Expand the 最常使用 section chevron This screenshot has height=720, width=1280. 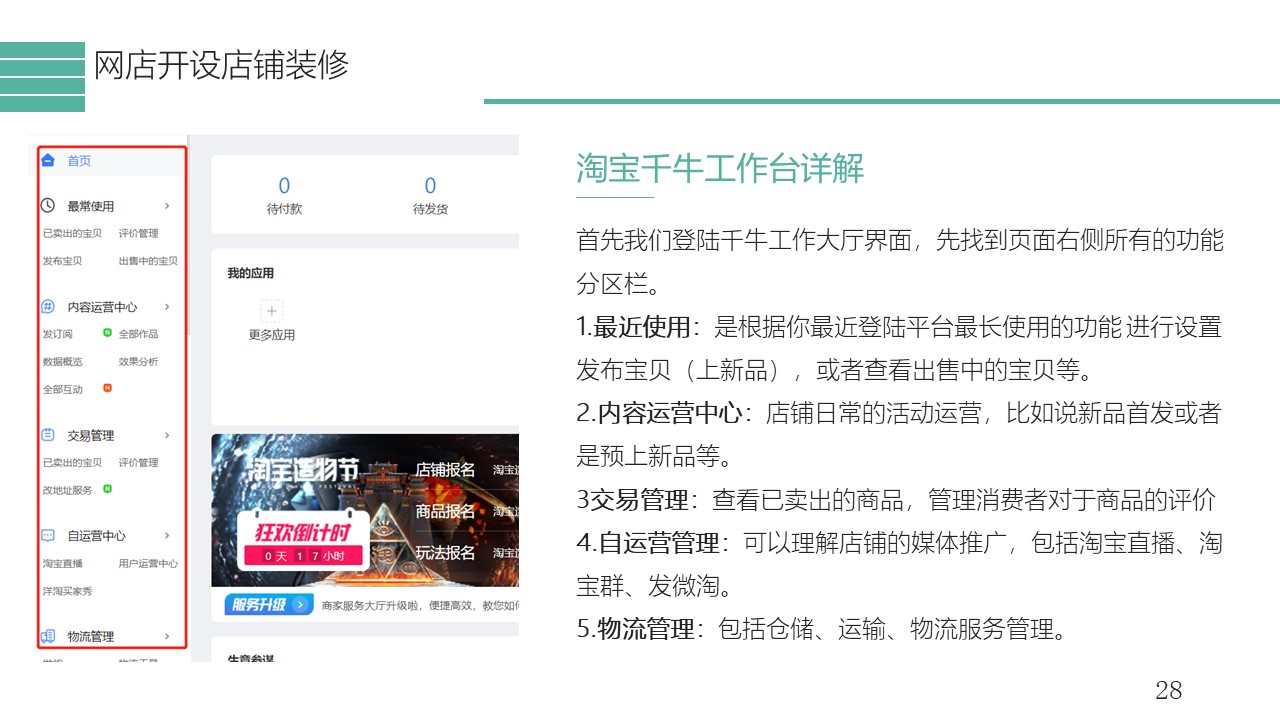point(167,206)
